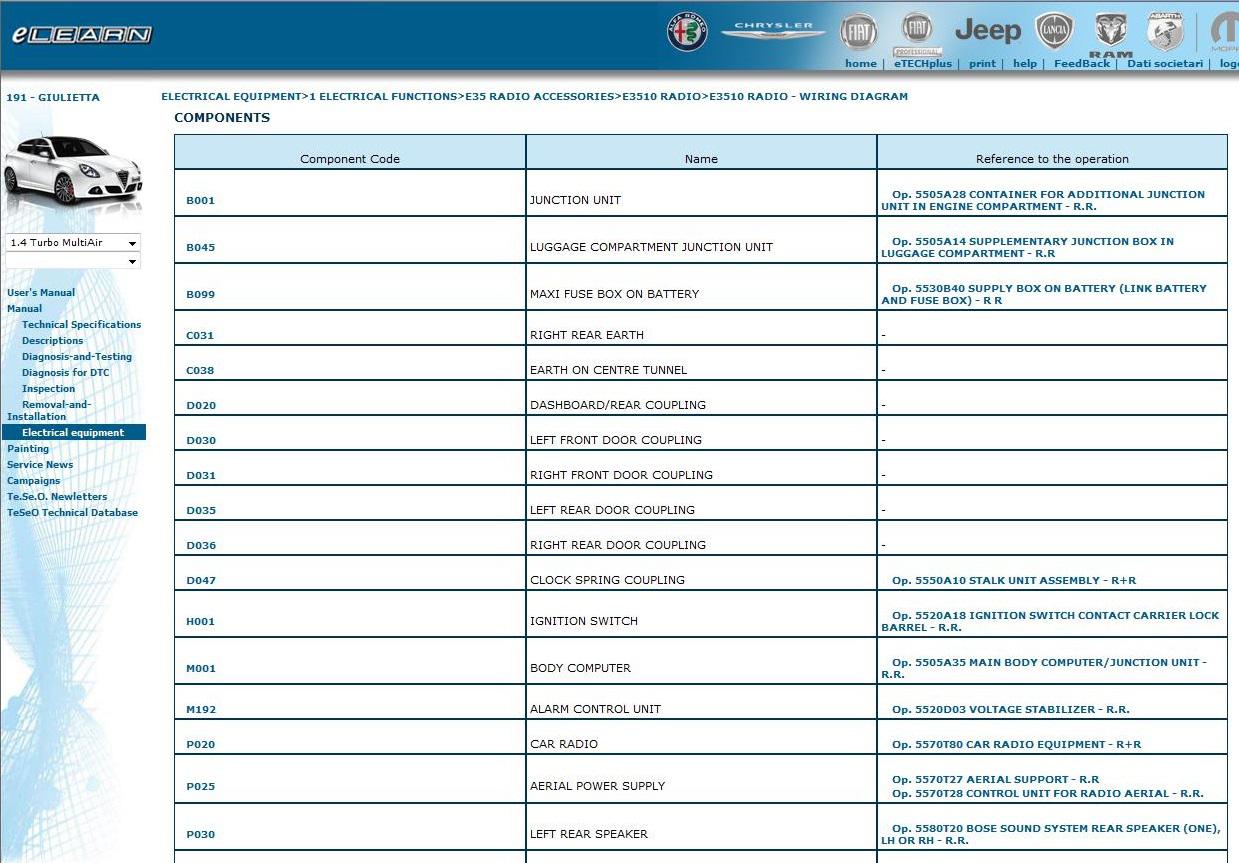Screen dimensions: 1239x863
Task: Click the 191 - GIULIETTA model label
Action: [53, 98]
